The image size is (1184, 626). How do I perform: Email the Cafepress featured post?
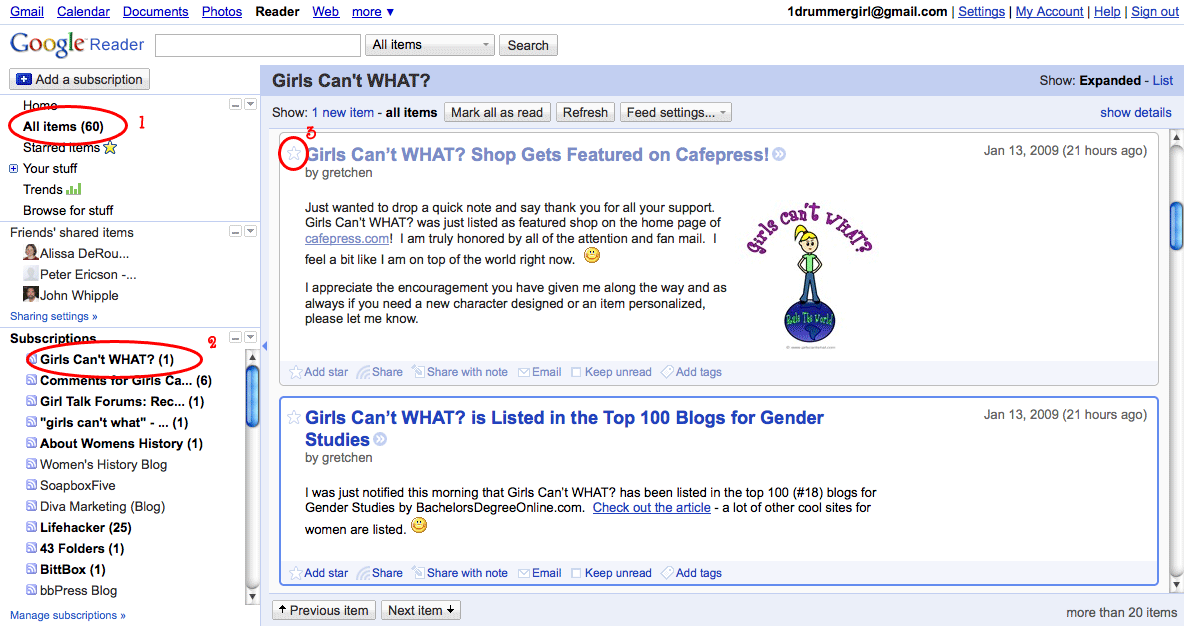[540, 372]
